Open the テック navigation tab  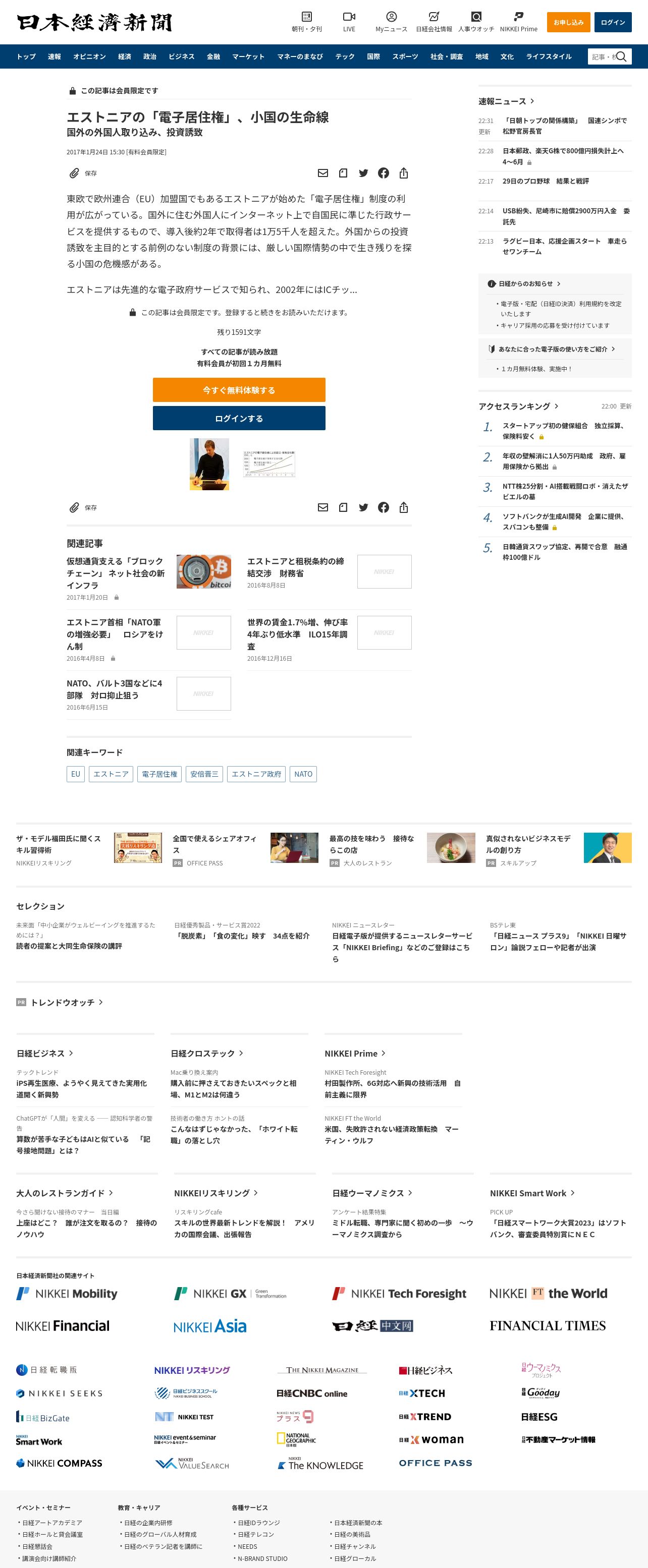(x=345, y=56)
